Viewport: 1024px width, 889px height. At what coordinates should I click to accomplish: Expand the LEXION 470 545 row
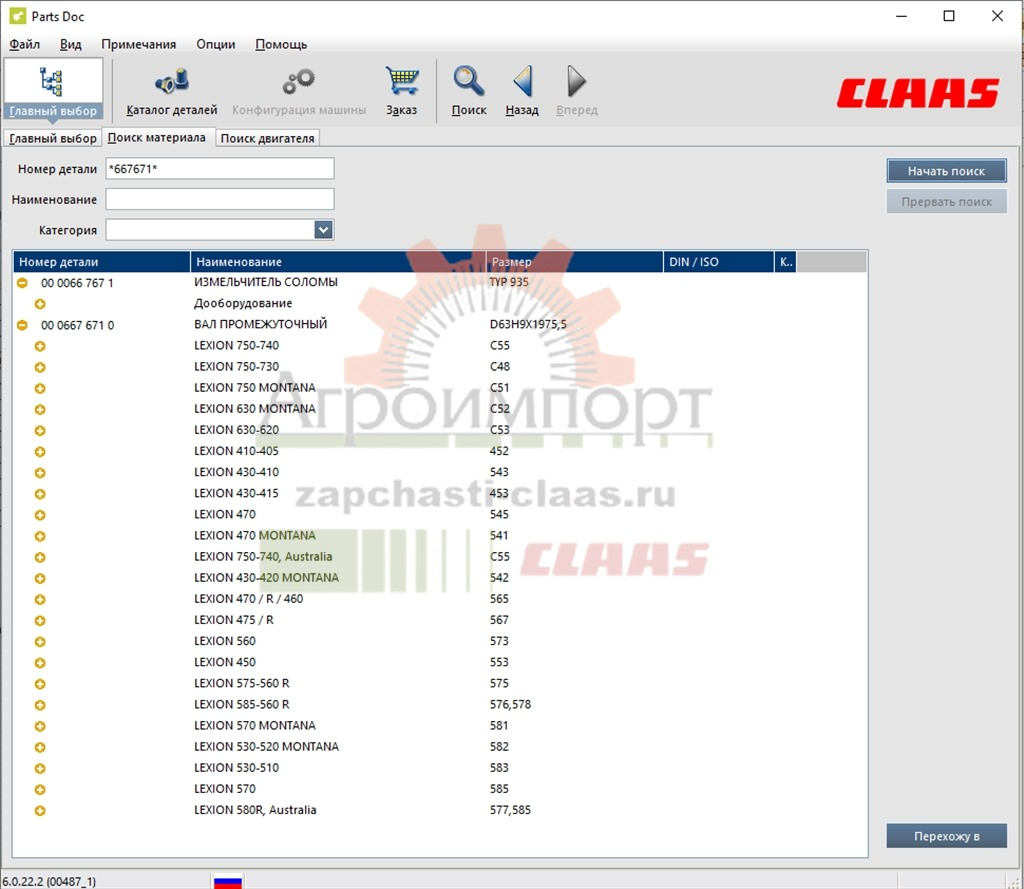[40, 515]
